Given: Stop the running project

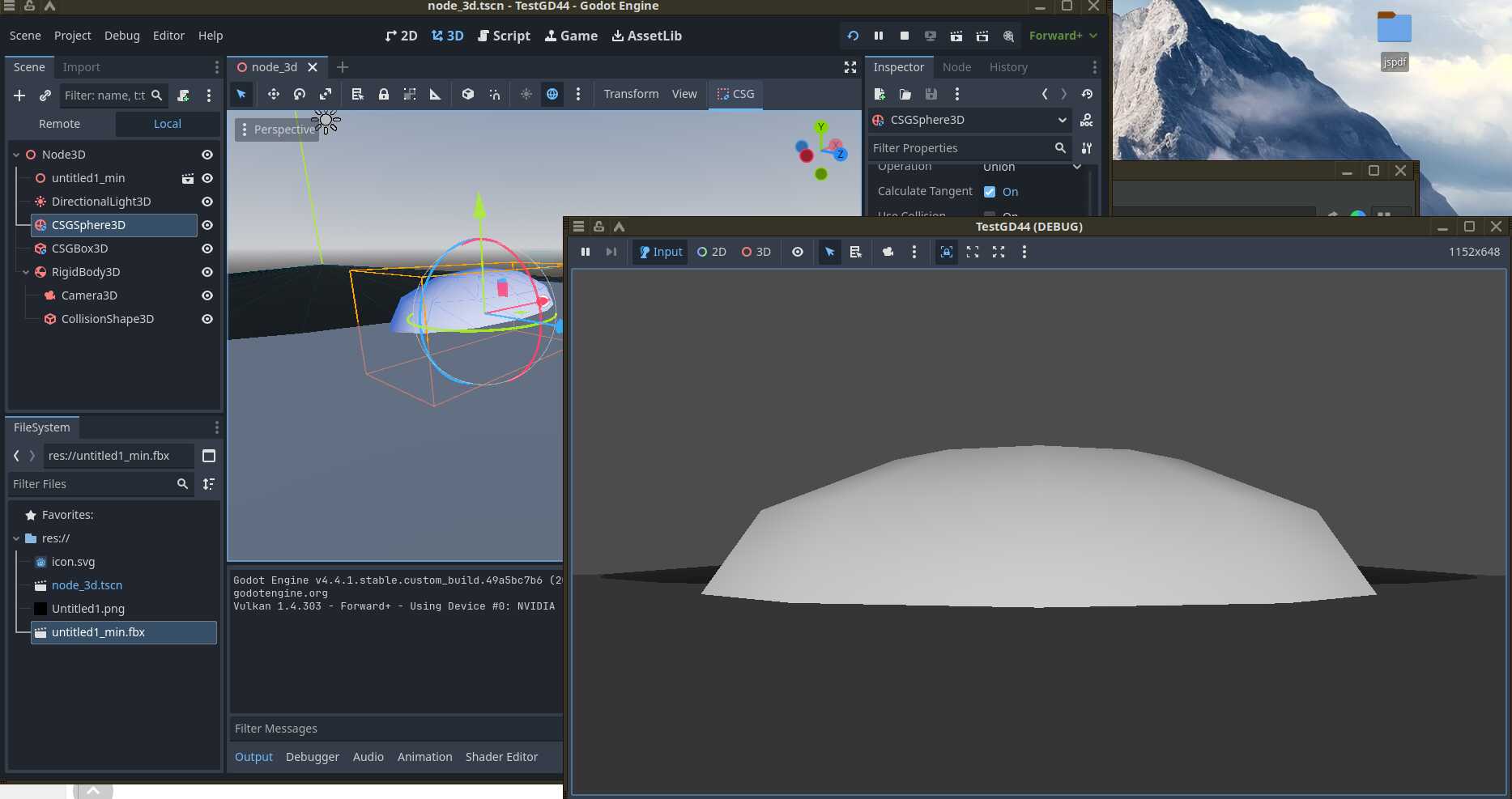Looking at the screenshot, I should [x=905, y=36].
